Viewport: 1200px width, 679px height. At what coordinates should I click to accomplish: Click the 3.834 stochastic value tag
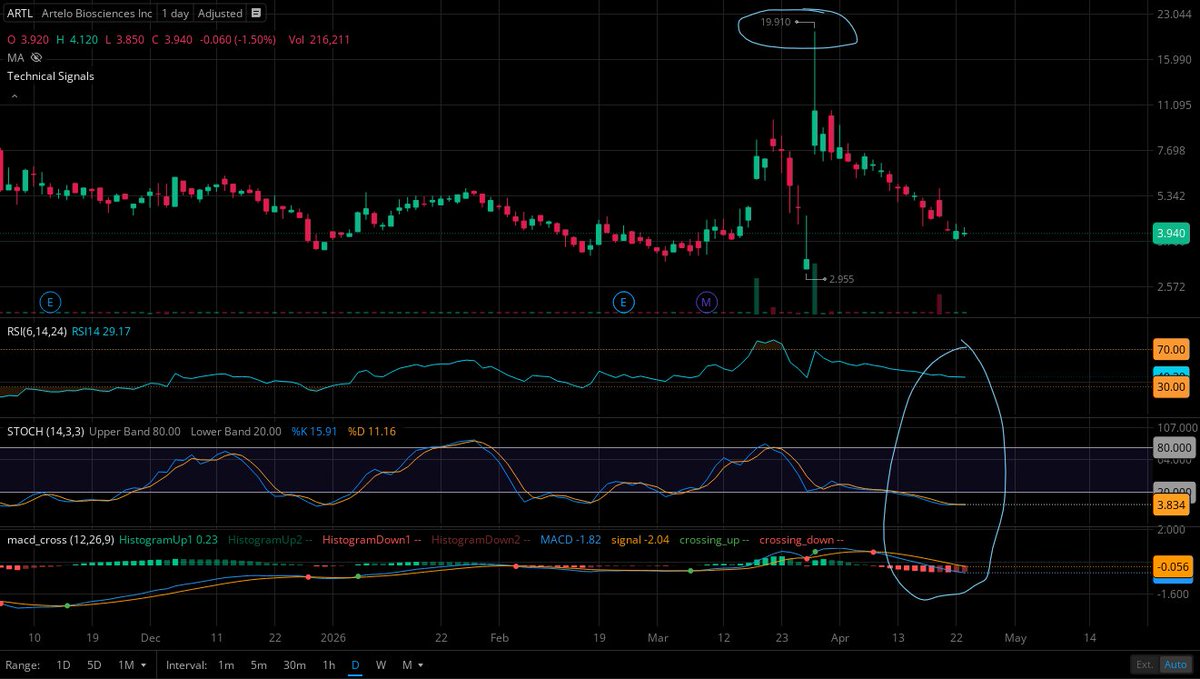(x=1171, y=506)
